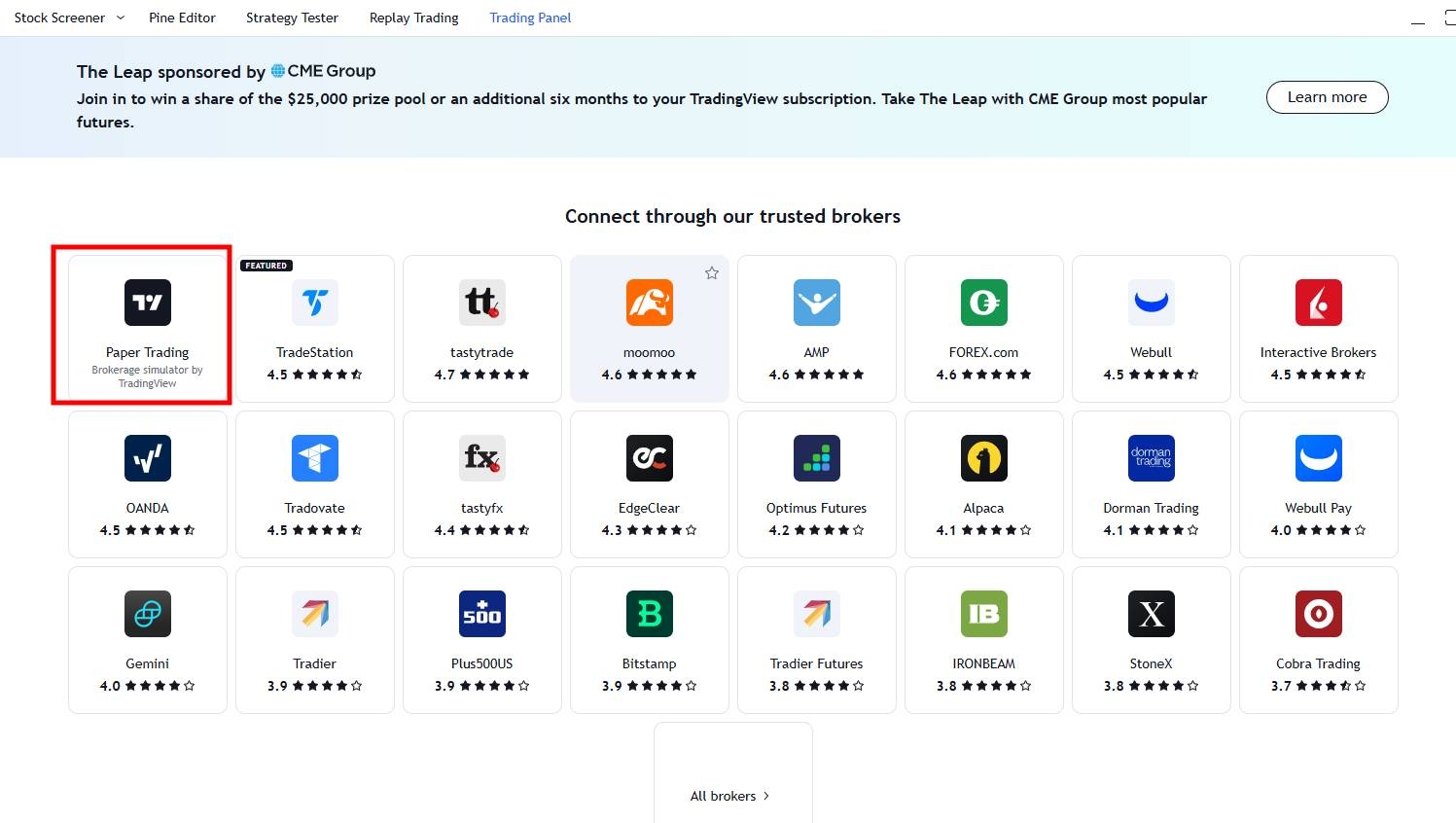Image resolution: width=1456 pixels, height=823 pixels.
Task: Open the Plus500US logo
Action: 482,614
